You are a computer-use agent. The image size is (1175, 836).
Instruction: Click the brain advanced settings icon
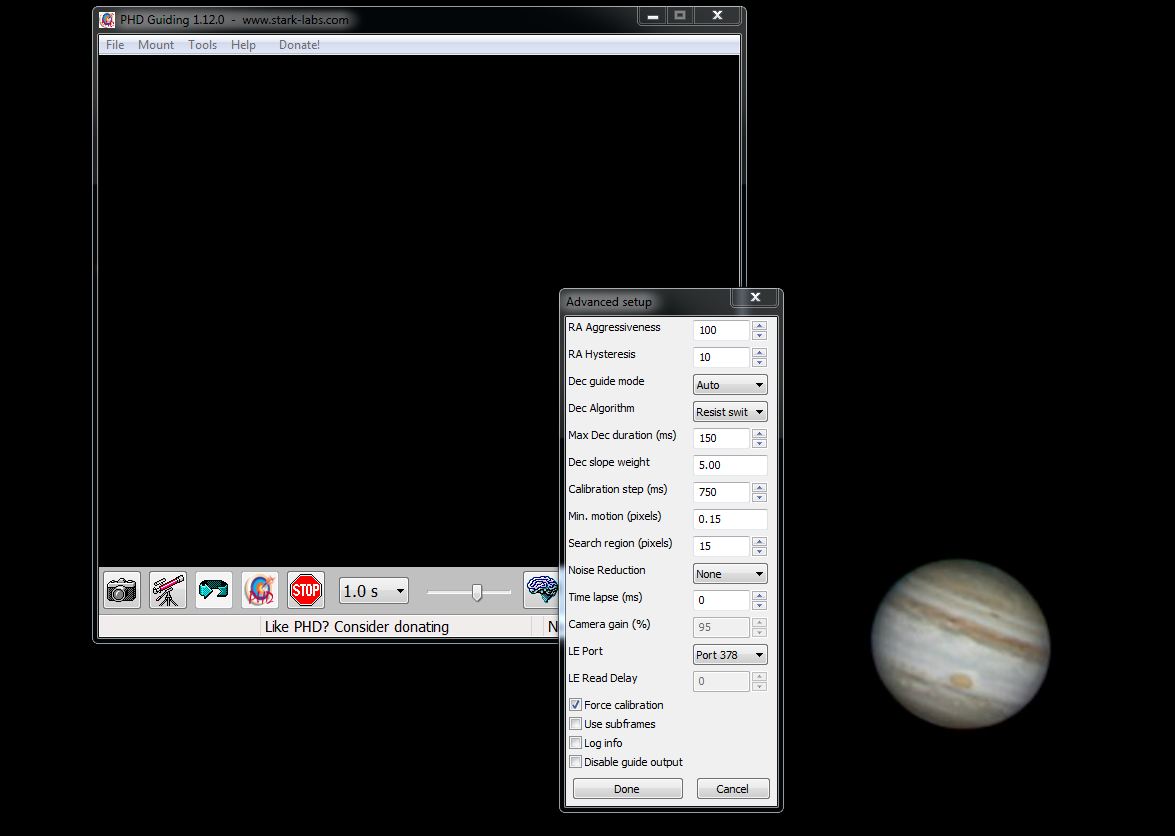click(541, 590)
